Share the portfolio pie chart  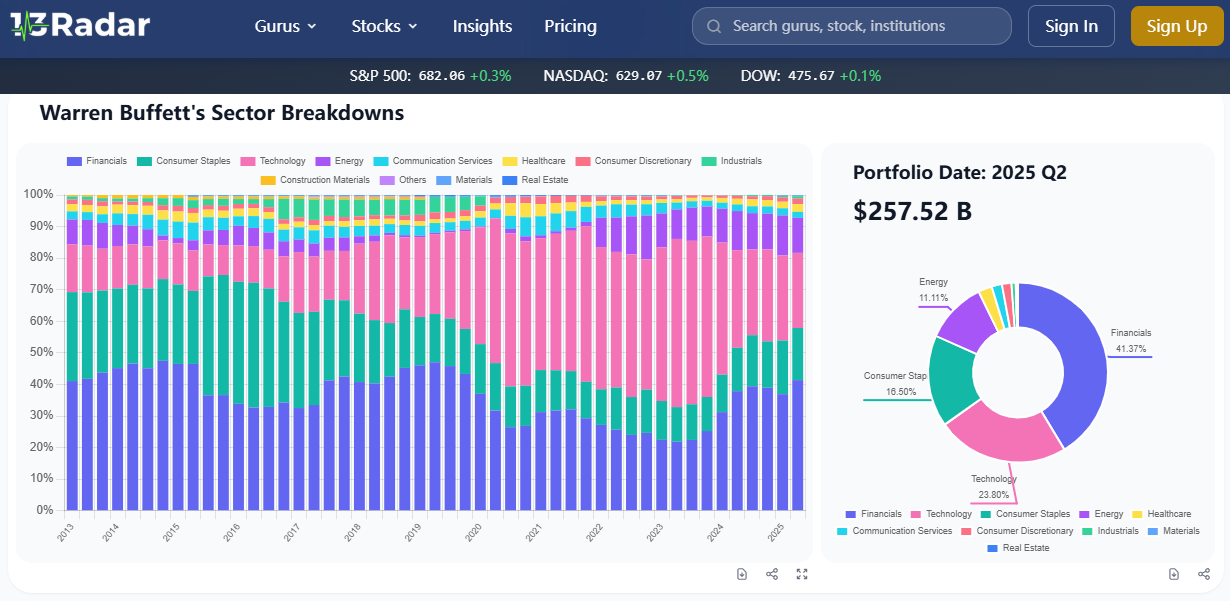click(1204, 574)
